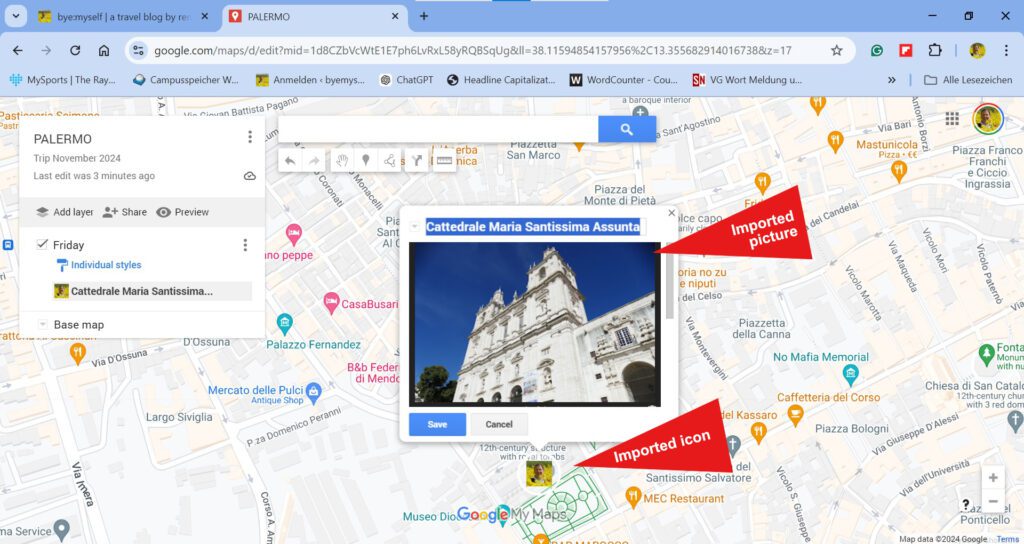Select Cattedrale Maria Santissima in layer list
The width and height of the screenshot is (1024, 544).
coord(152,291)
